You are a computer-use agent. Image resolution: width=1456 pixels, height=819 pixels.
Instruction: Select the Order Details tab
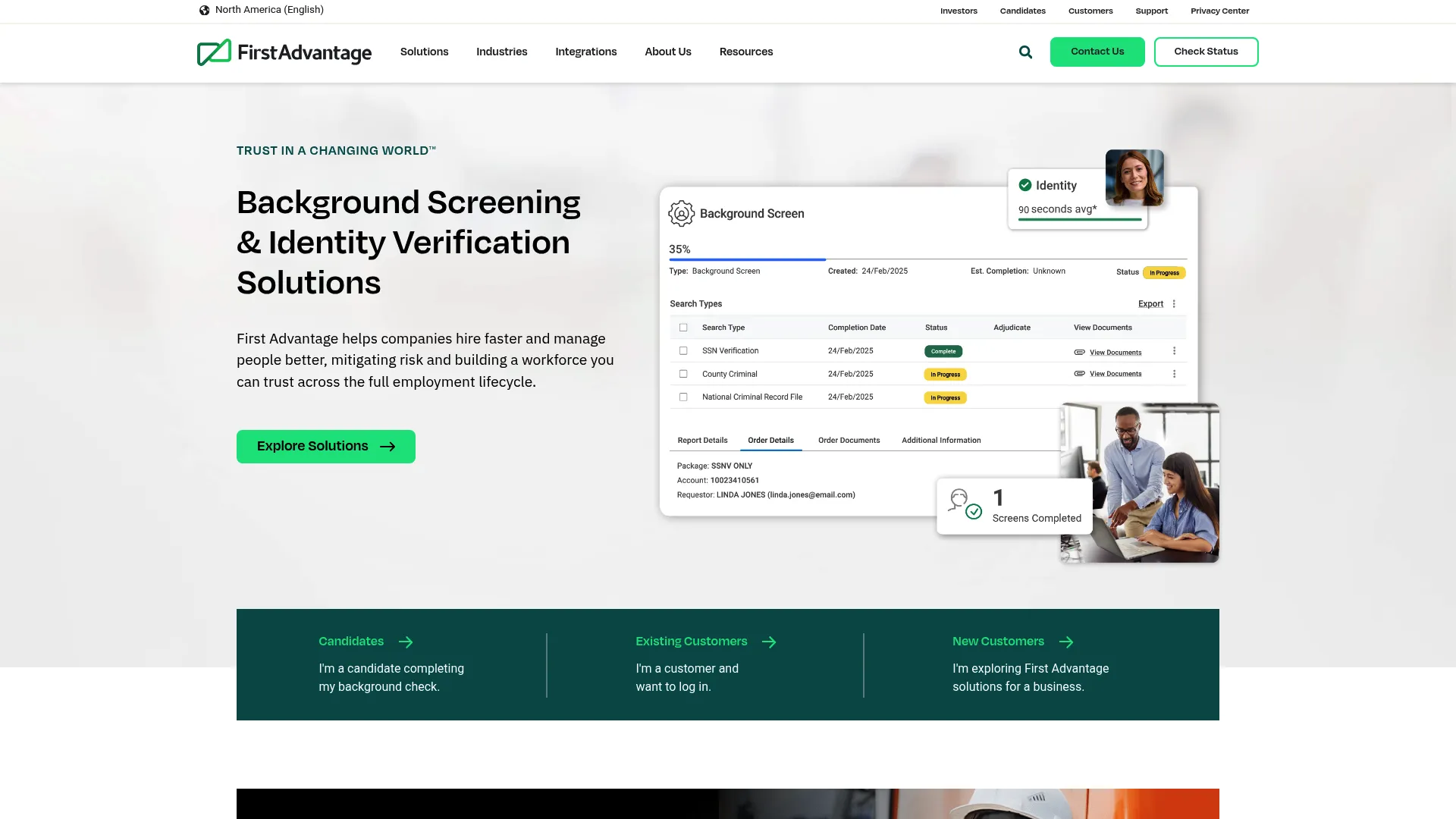770,441
